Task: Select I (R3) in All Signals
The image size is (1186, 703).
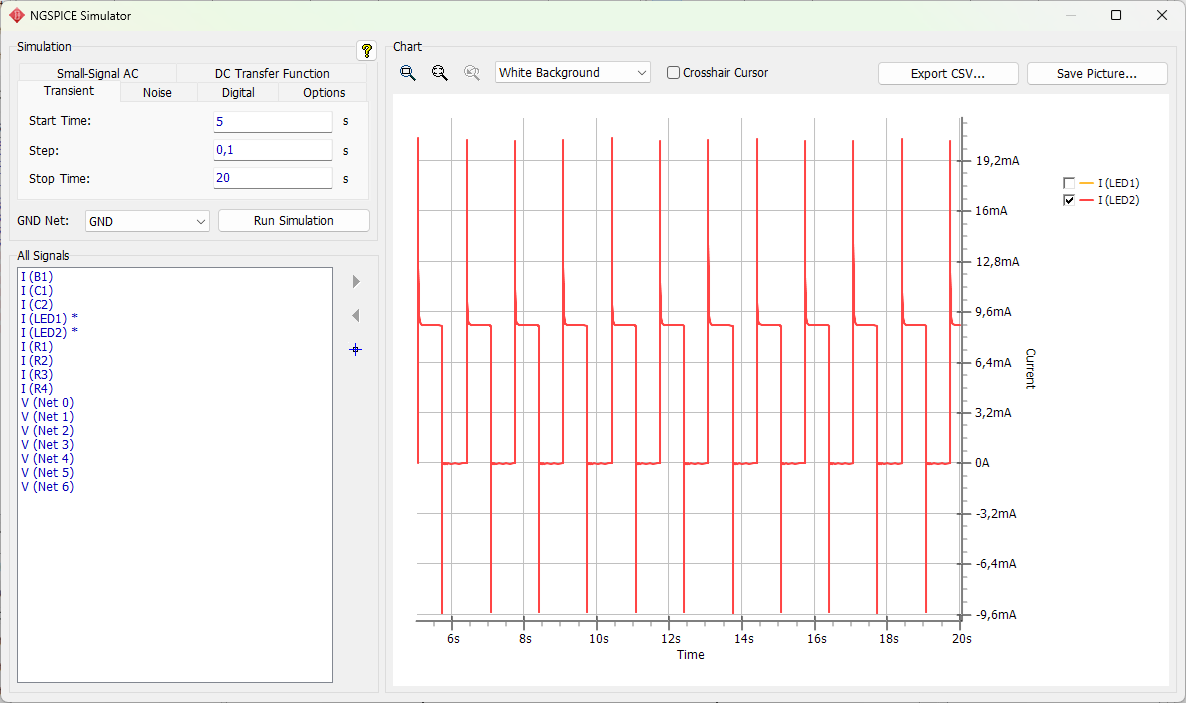Action: 37,375
